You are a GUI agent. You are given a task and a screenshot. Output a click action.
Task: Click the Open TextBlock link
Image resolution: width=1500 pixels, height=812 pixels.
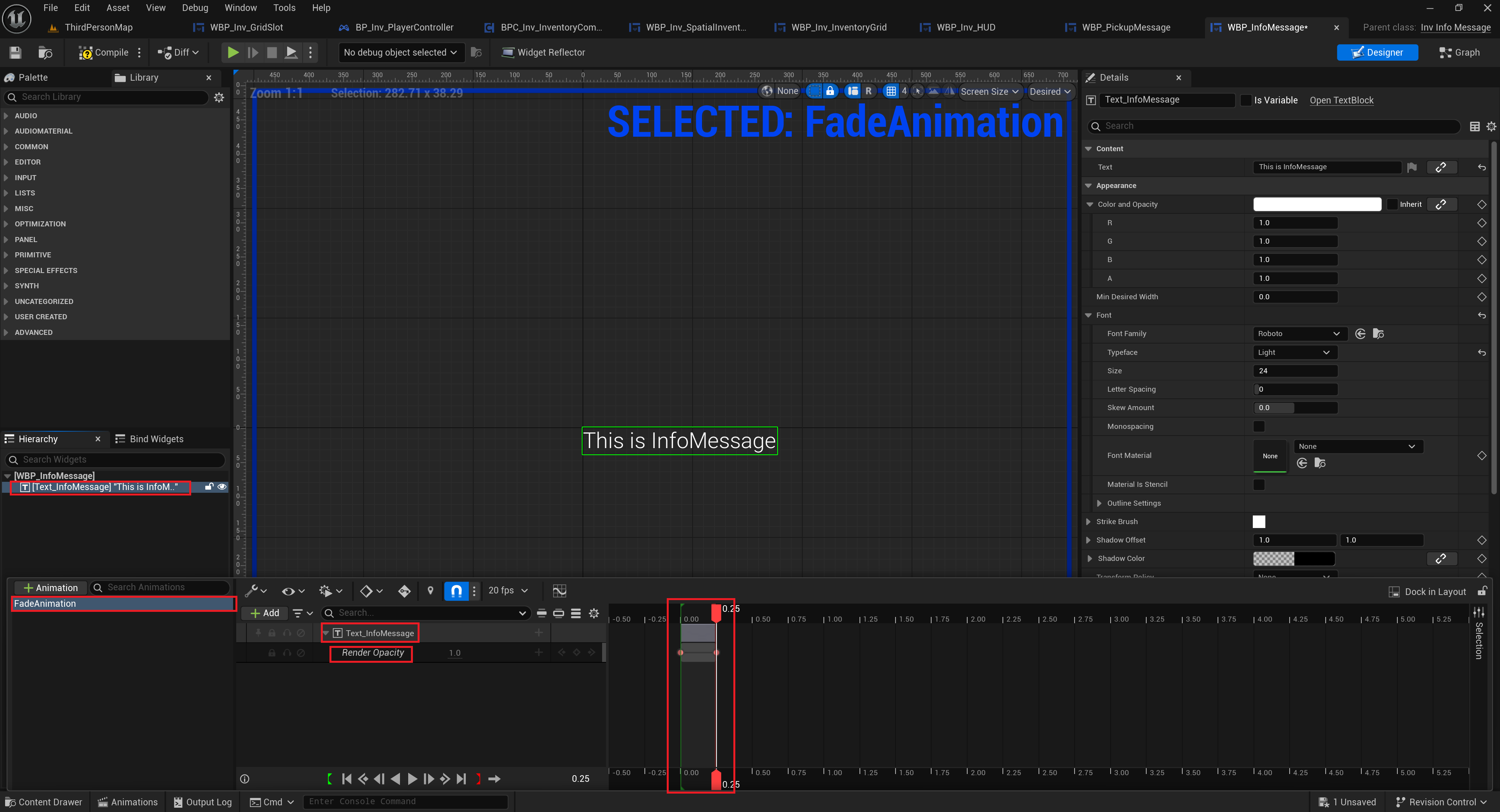1341,100
